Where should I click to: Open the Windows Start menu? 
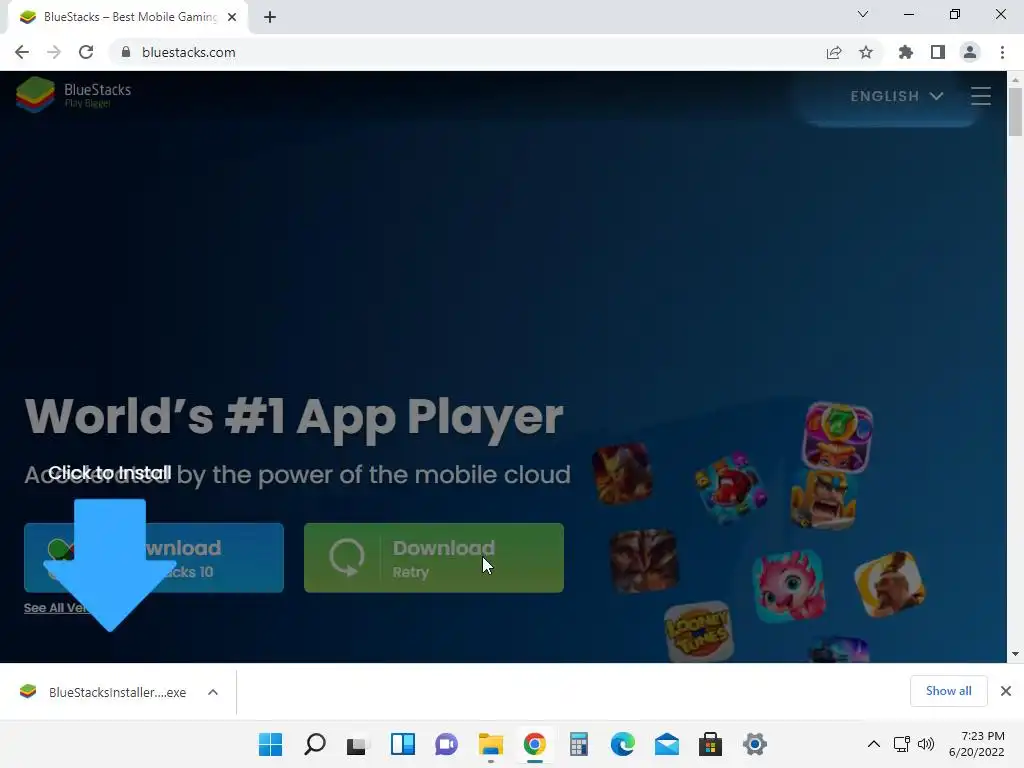coord(270,744)
